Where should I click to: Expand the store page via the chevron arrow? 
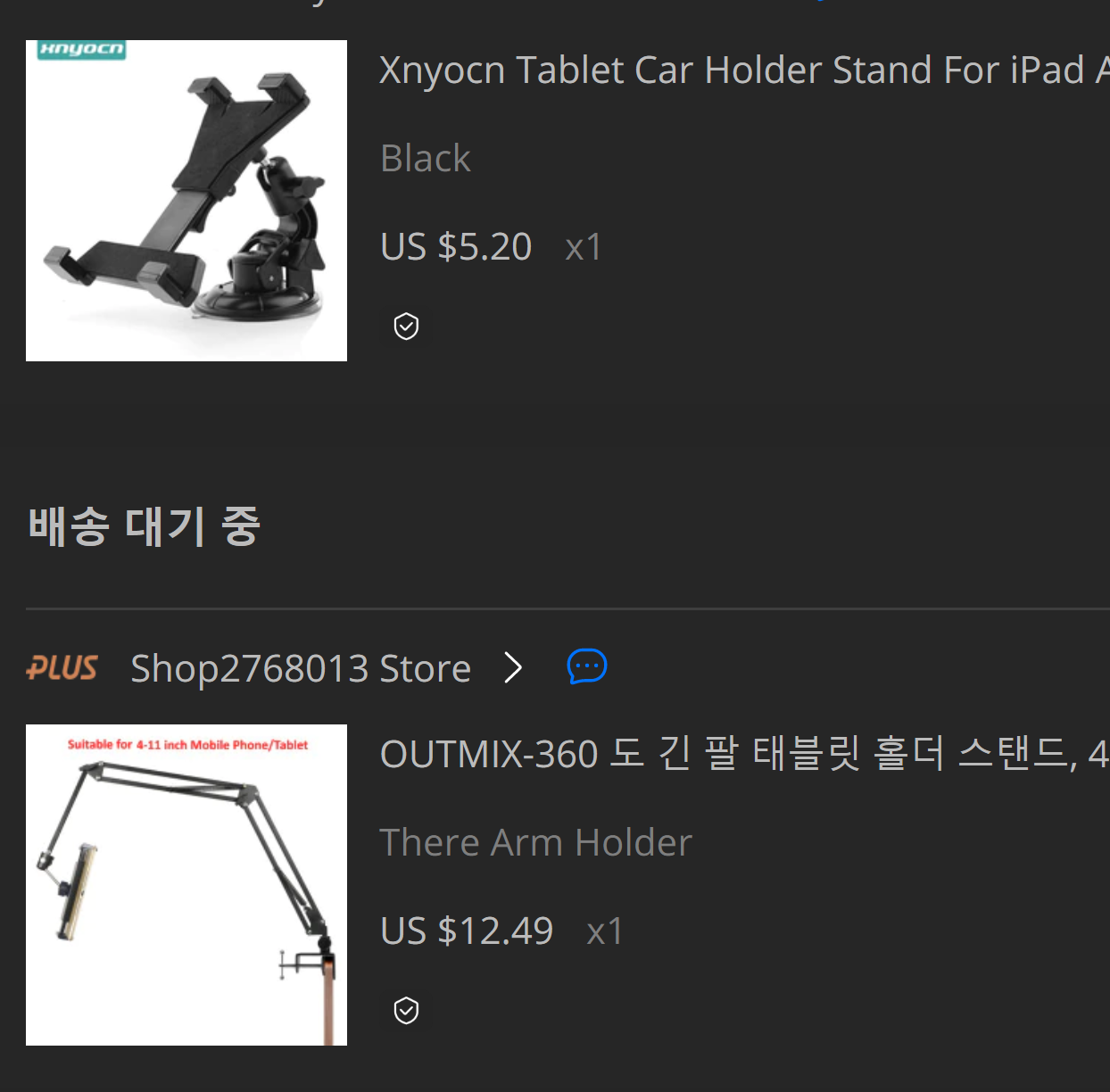coord(513,667)
